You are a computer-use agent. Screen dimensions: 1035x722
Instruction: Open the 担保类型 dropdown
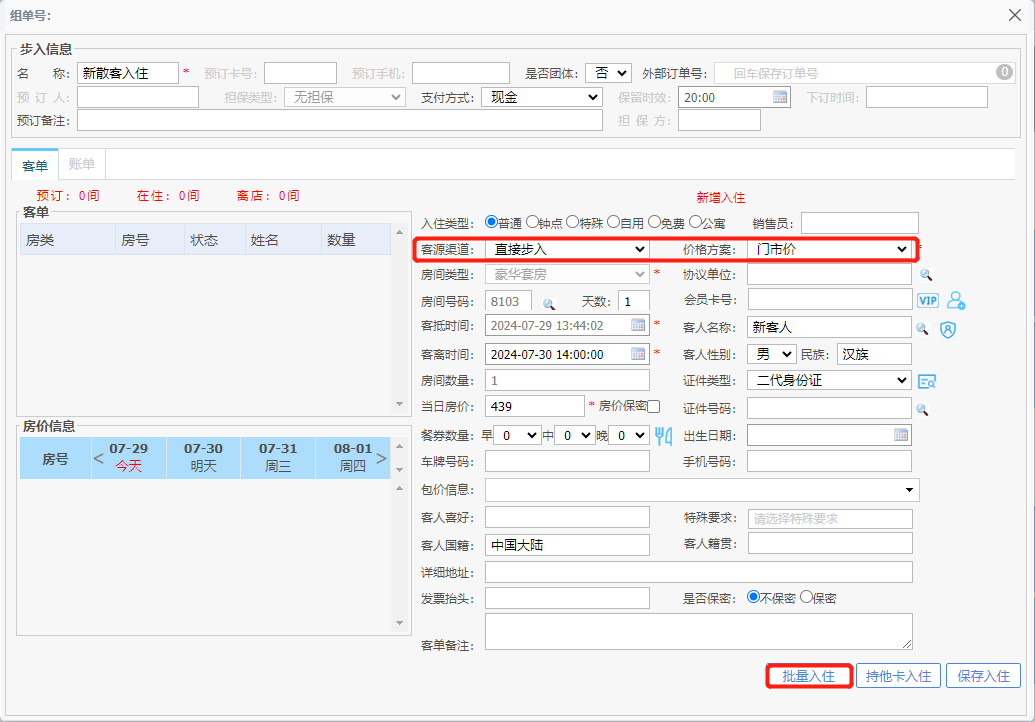click(345, 97)
